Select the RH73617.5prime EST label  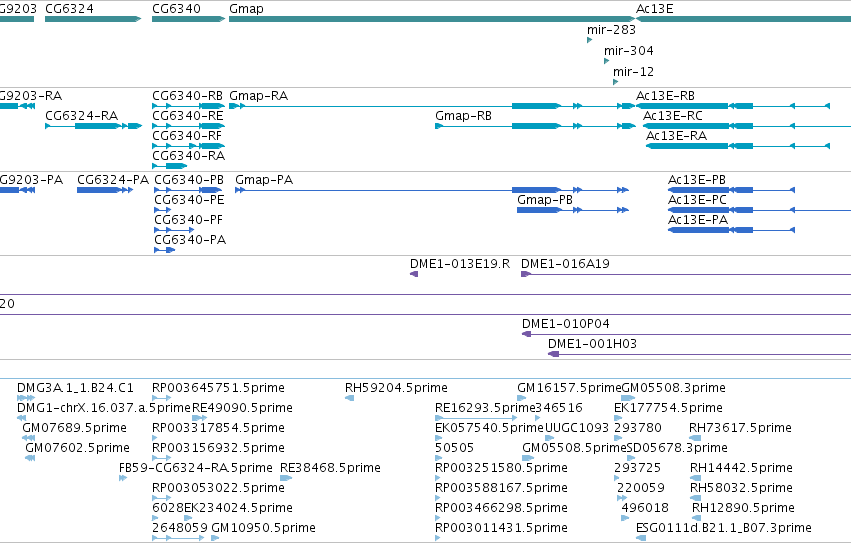[740, 428]
